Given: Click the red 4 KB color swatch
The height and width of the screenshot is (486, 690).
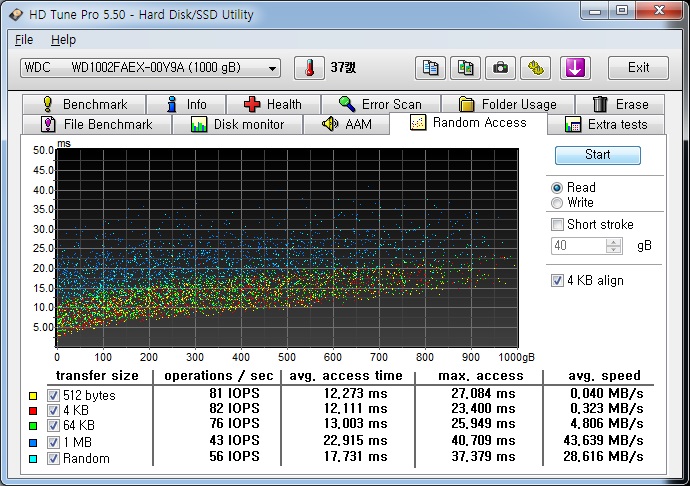Looking at the screenshot, I should (x=33, y=411).
